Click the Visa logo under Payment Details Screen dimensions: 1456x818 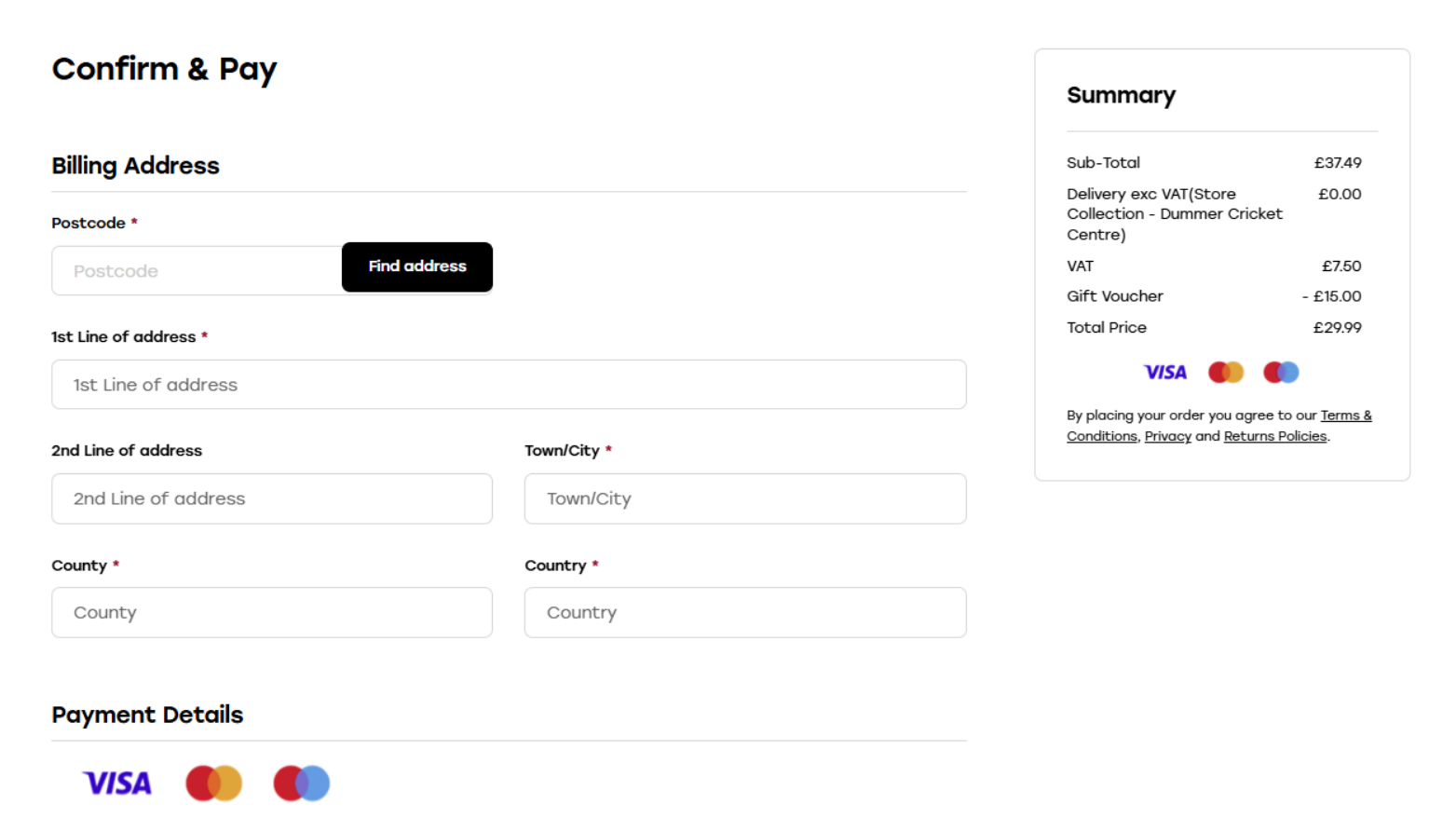pyautogui.click(x=117, y=783)
